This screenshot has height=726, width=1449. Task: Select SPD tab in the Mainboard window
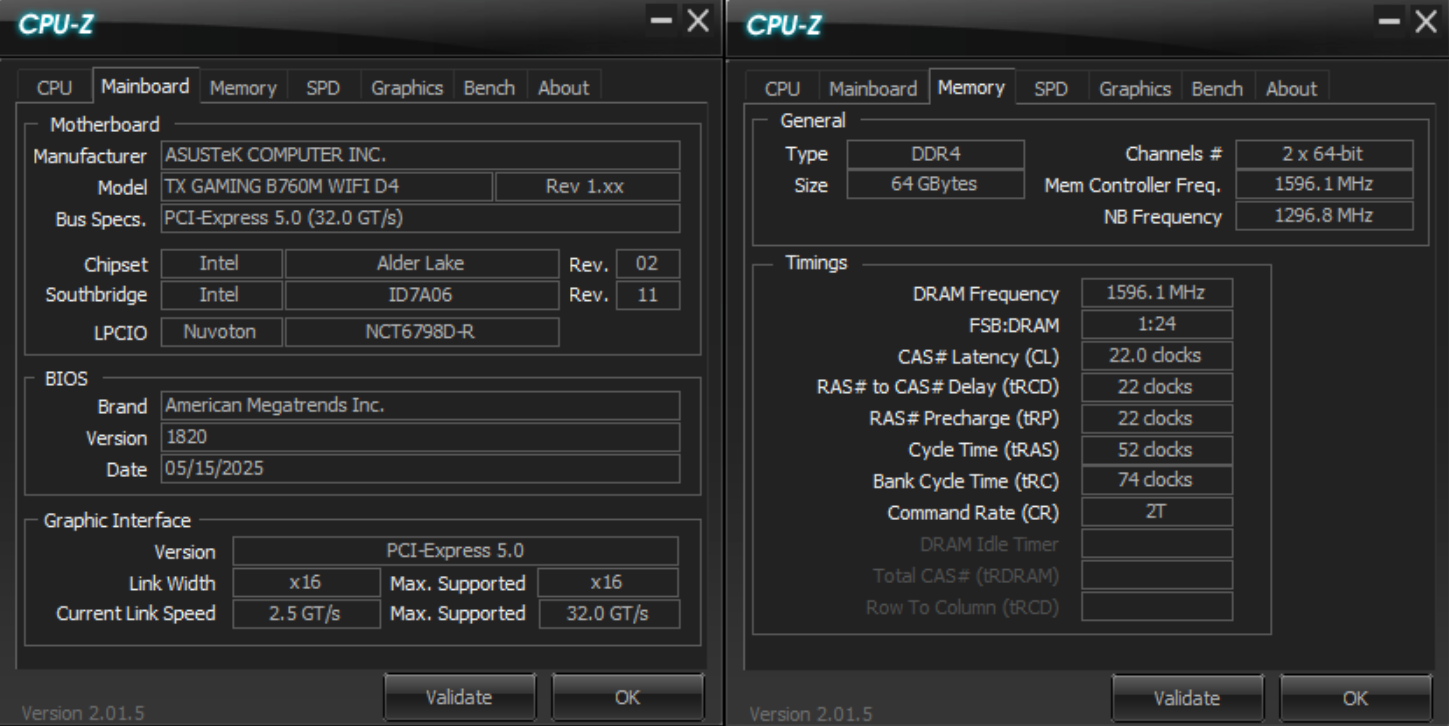pyautogui.click(x=322, y=88)
